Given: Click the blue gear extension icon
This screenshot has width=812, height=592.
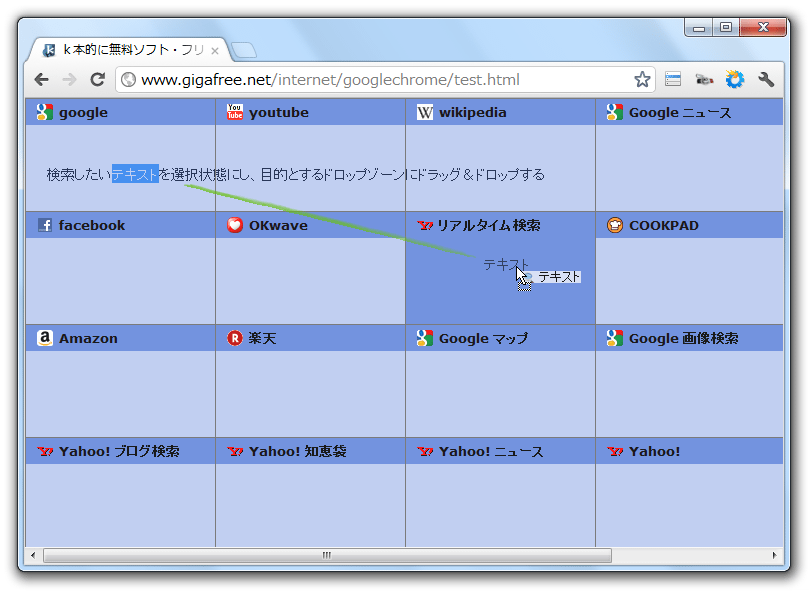Looking at the screenshot, I should tap(734, 79).
